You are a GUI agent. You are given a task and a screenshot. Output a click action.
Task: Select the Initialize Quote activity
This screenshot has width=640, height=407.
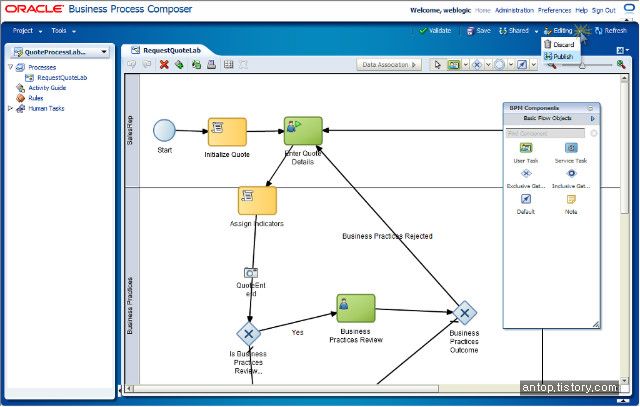[x=227, y=132]
